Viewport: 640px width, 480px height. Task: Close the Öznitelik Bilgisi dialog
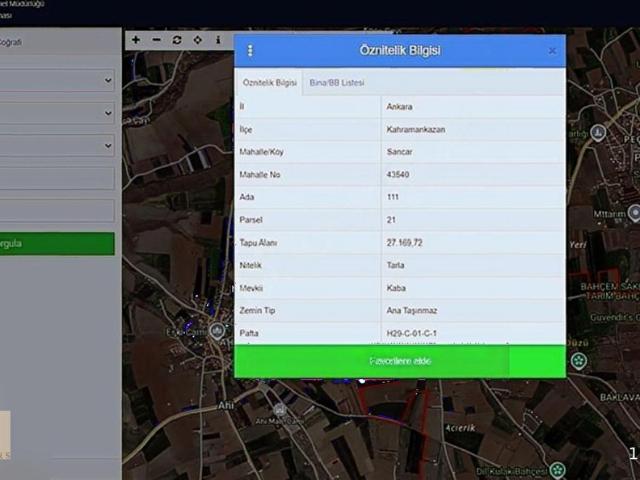pos(552,51)
